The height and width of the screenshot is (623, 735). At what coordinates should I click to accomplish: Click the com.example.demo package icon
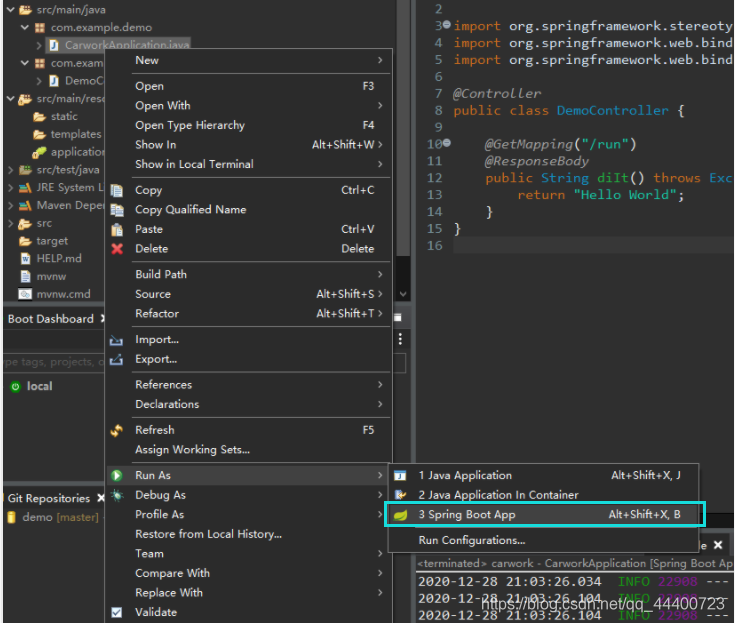tap(40, 28)
